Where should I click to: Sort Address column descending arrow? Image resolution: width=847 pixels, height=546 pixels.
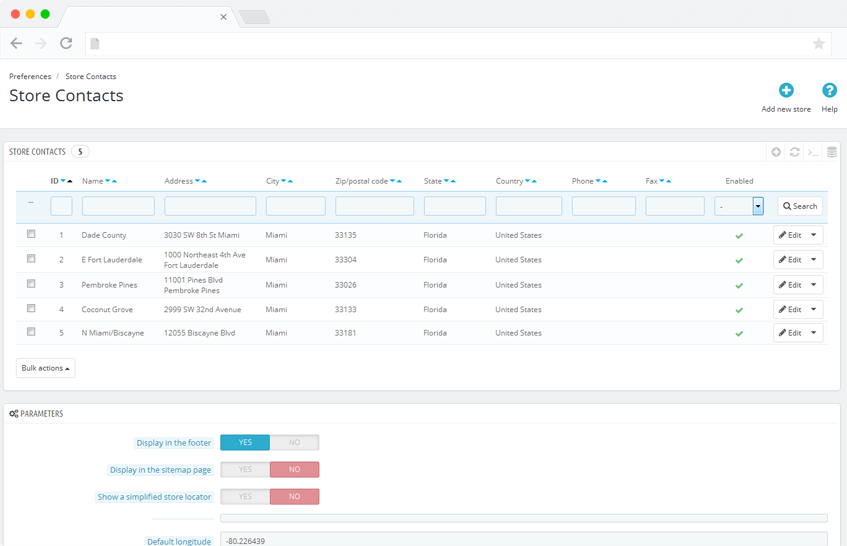pyautogui.click(x=197, y=181)
